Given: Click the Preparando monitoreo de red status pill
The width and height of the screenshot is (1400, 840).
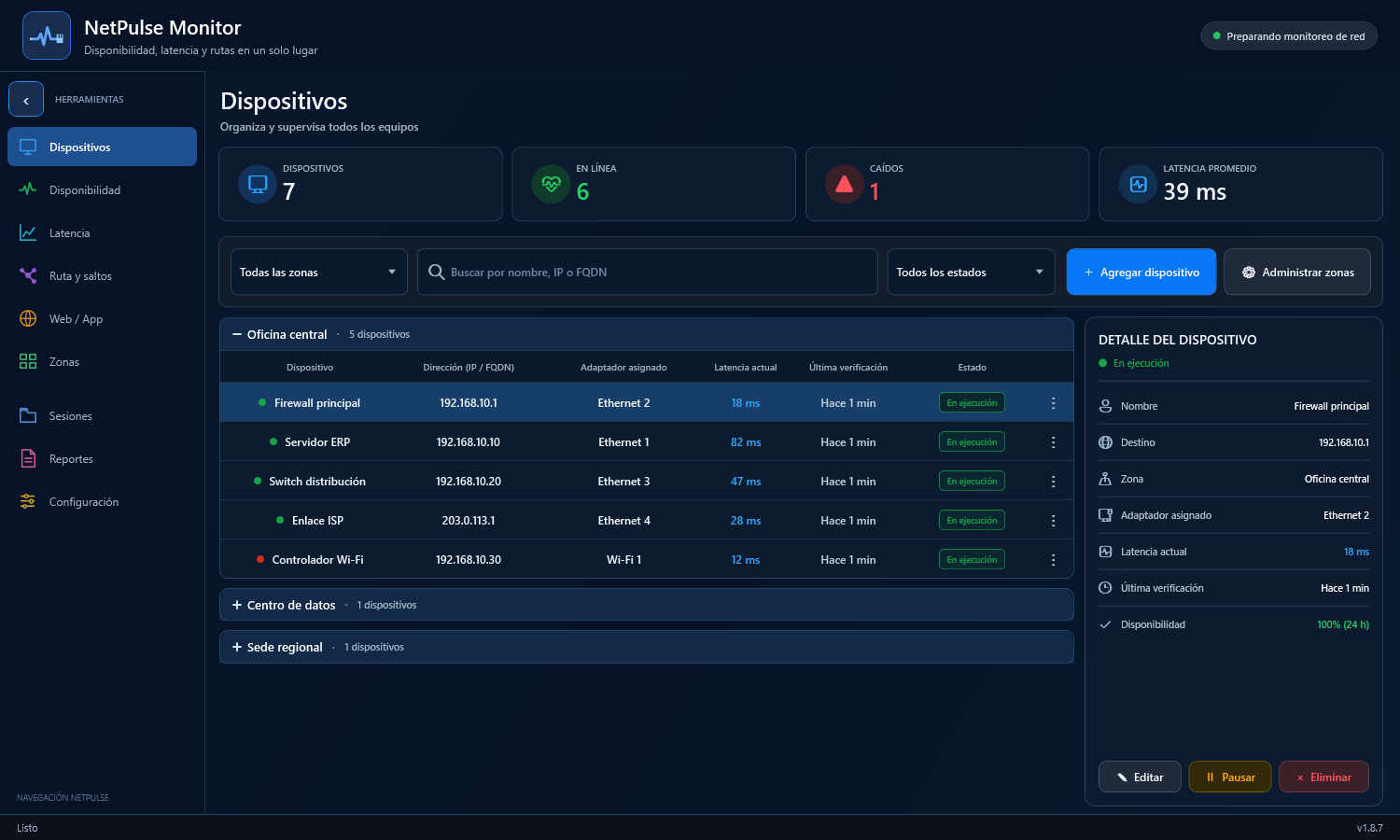Looking at the screenshot, I should click(x=1289, y=35).
